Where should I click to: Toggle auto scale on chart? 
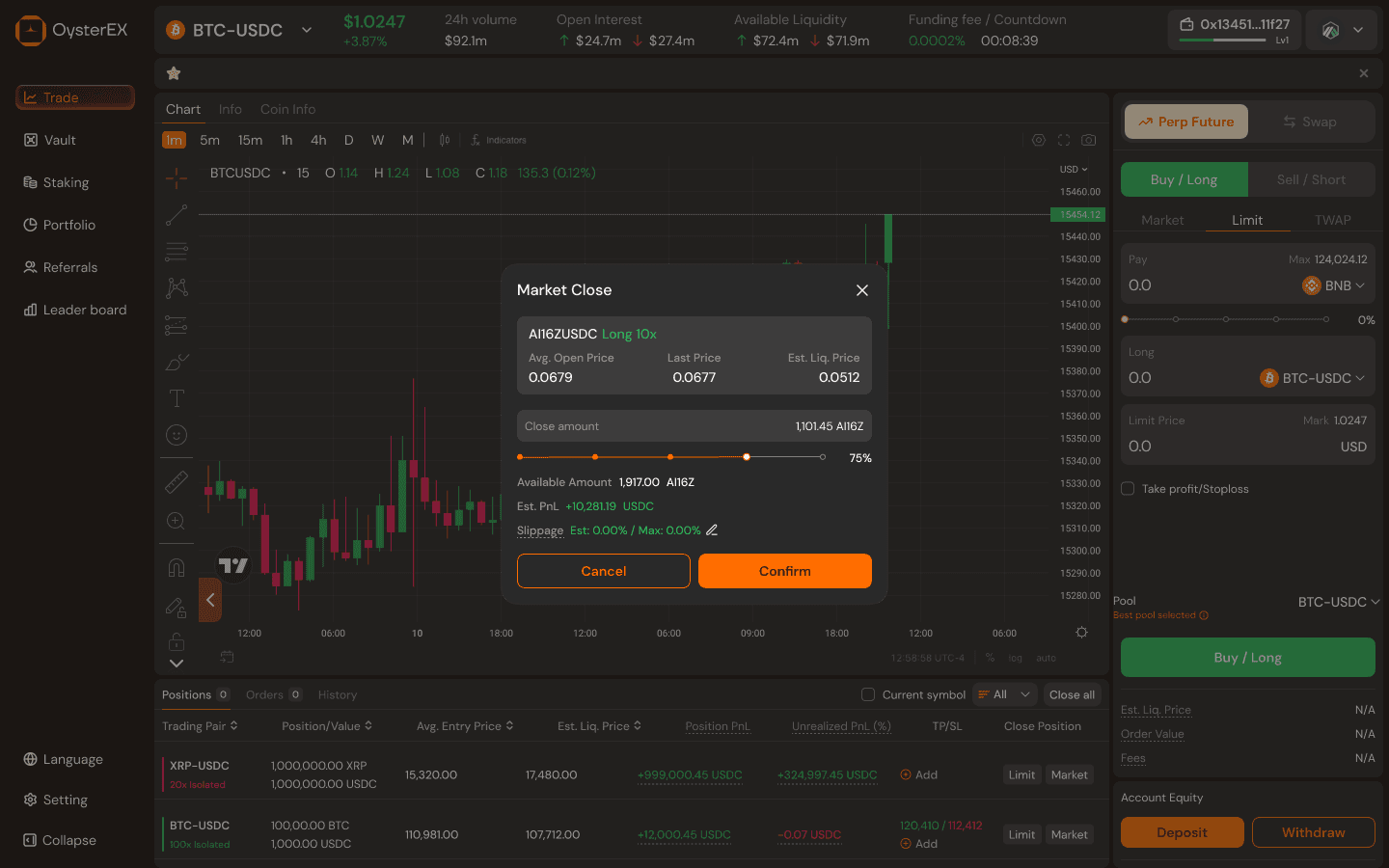click(1047, 658)
